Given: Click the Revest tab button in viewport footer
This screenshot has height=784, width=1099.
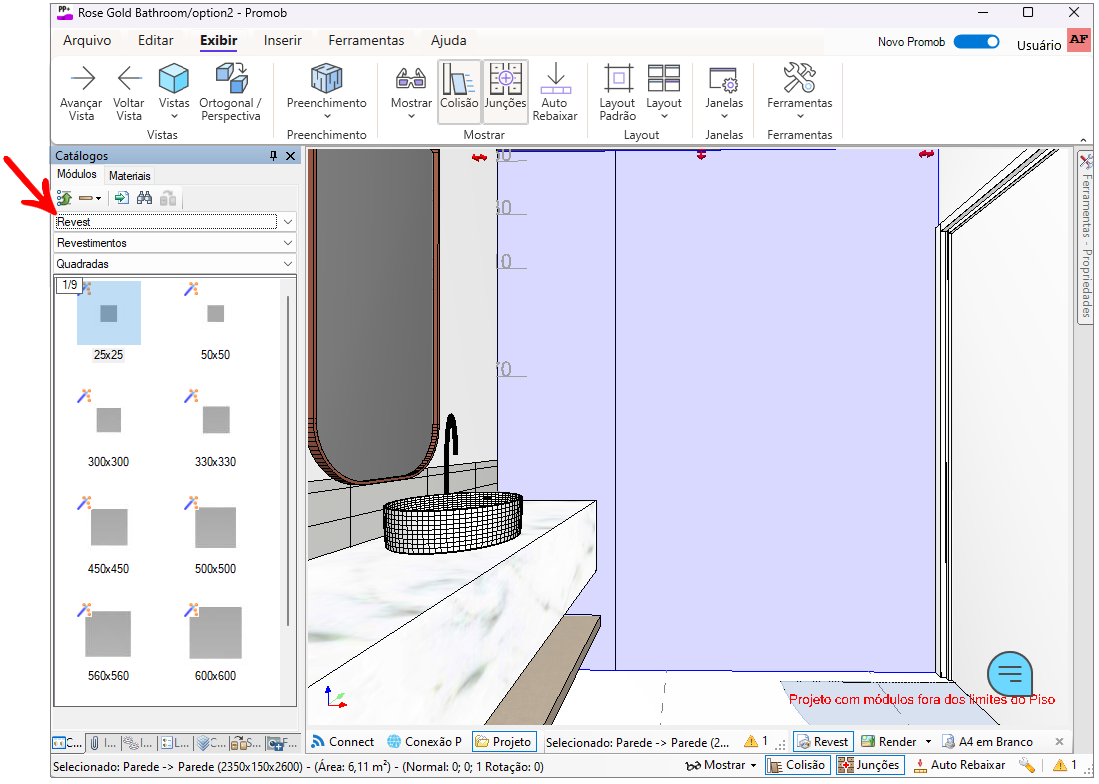Looking at the screenshot, I should 823,742.
